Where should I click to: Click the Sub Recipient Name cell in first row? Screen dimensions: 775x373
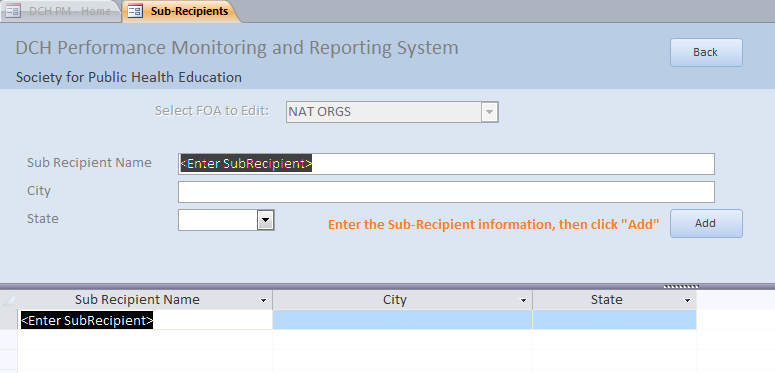point(145,320)
